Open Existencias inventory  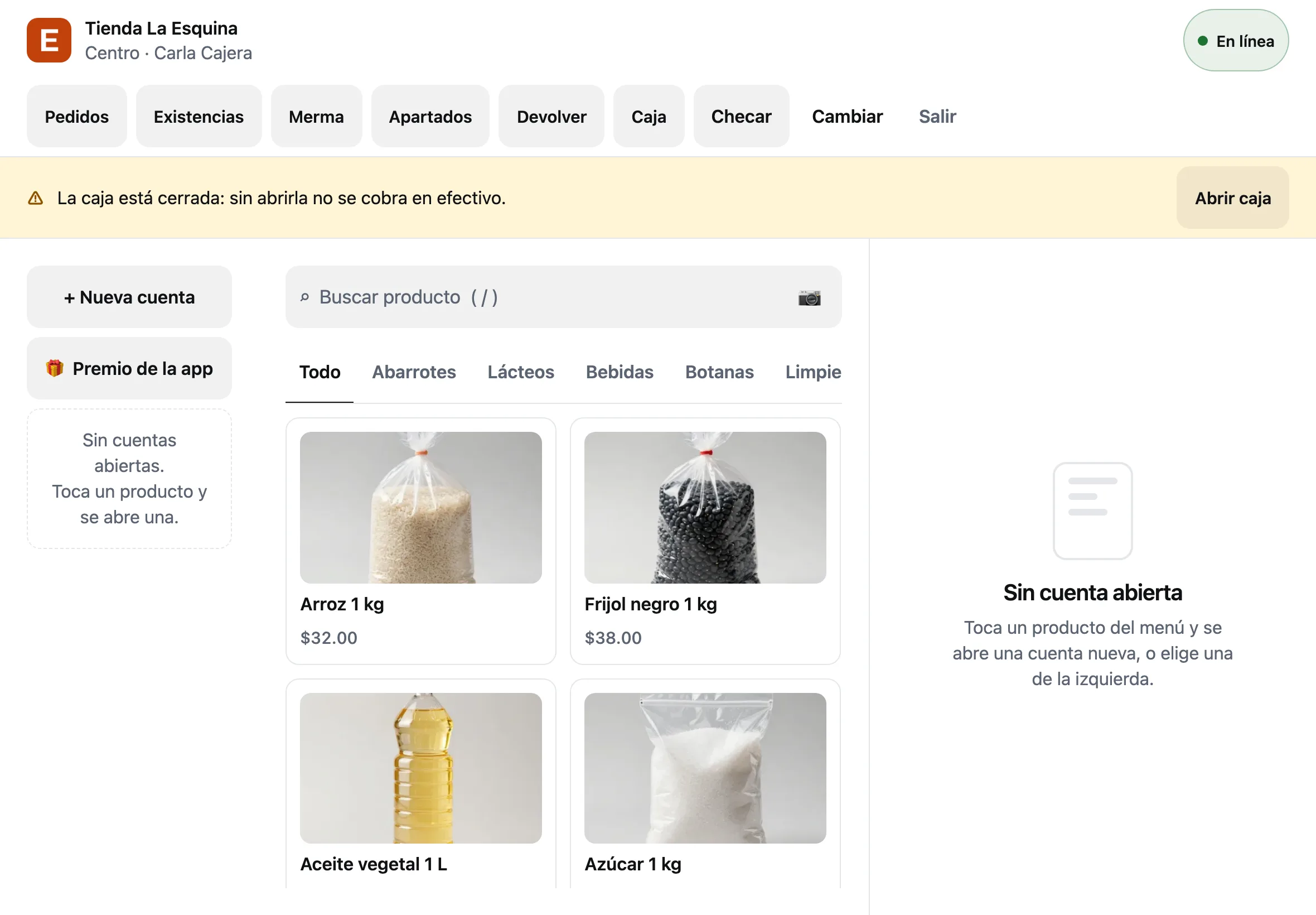click(199, 117)
